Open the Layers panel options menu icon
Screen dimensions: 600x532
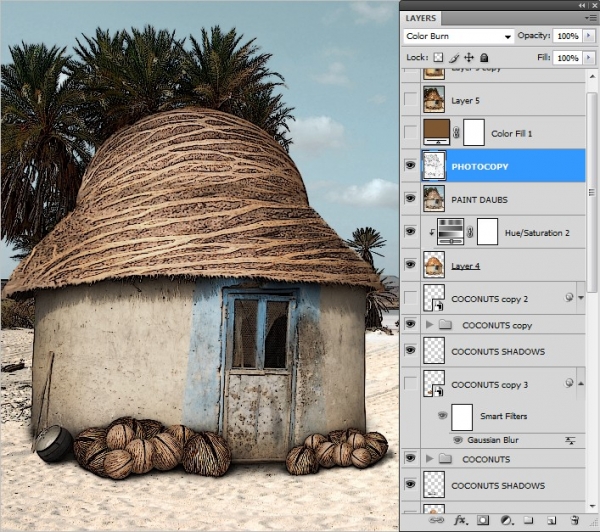pos(589,18)
